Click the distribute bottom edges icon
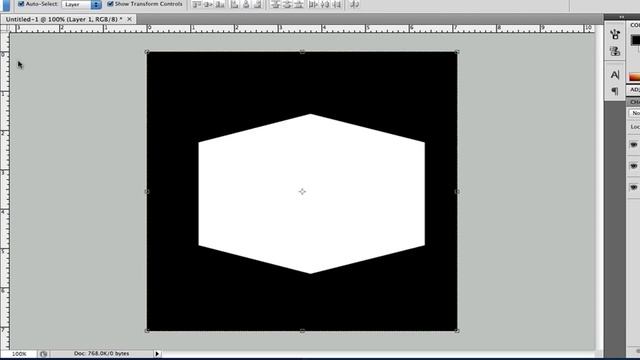The width and height of the screenshot is (640, 360). click(298, 4)
